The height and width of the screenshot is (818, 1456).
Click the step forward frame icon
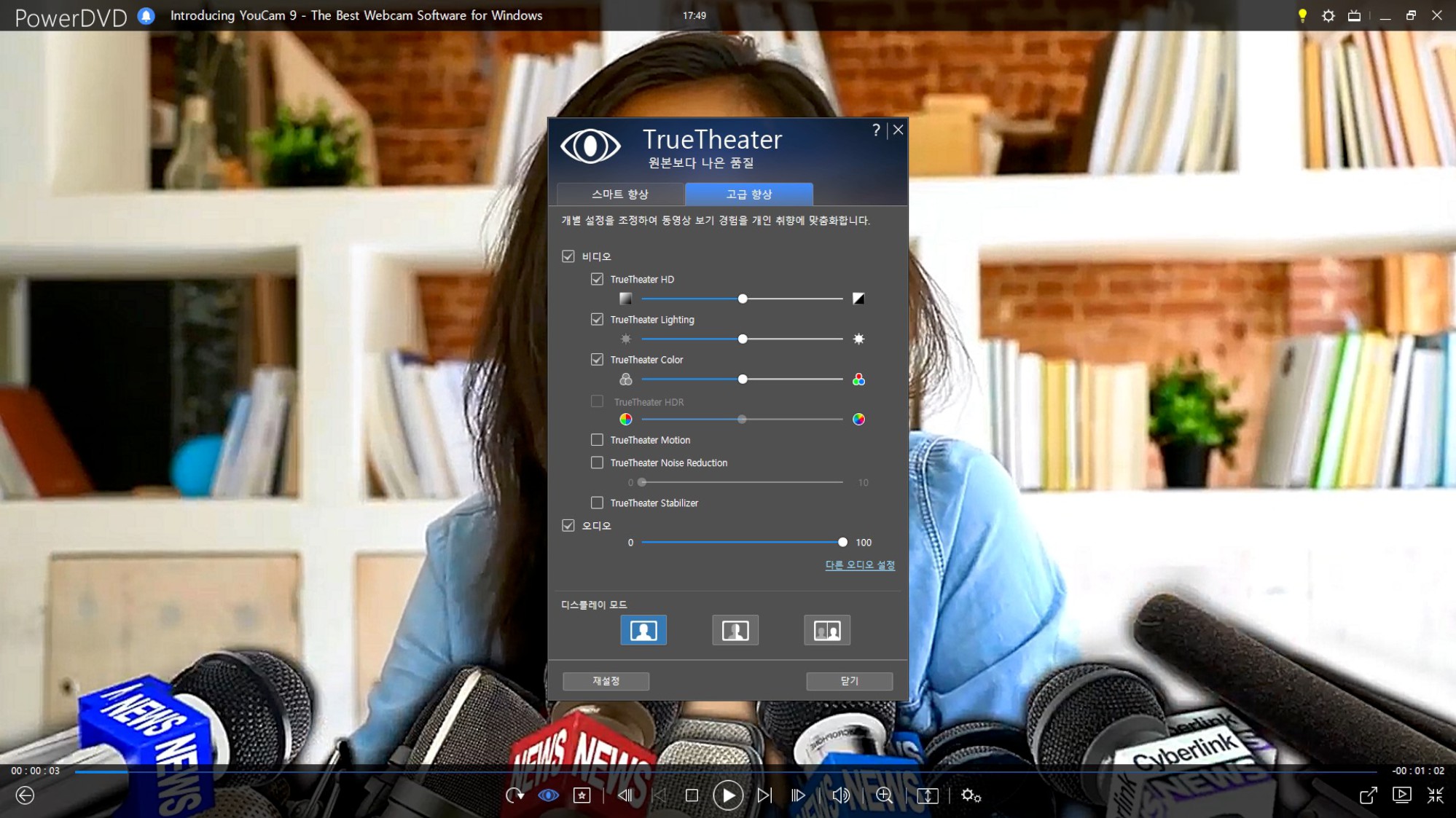tap(798, 795)
